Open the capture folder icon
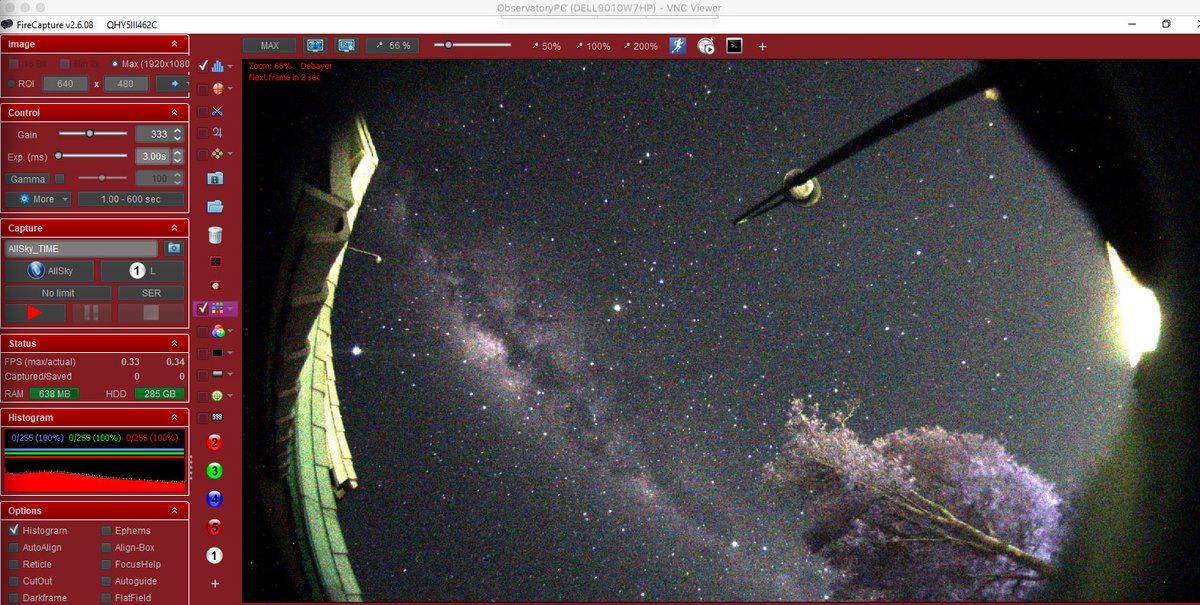Screen dimensions: 1200x605 pos(215,206)
